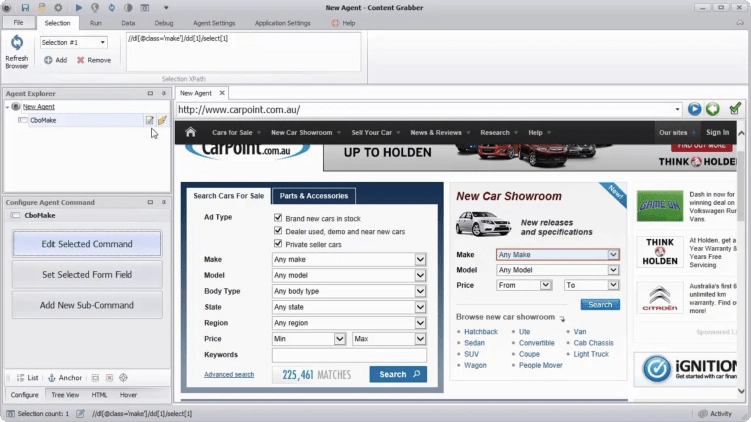Click the Advanced search link

coord(229,374)
